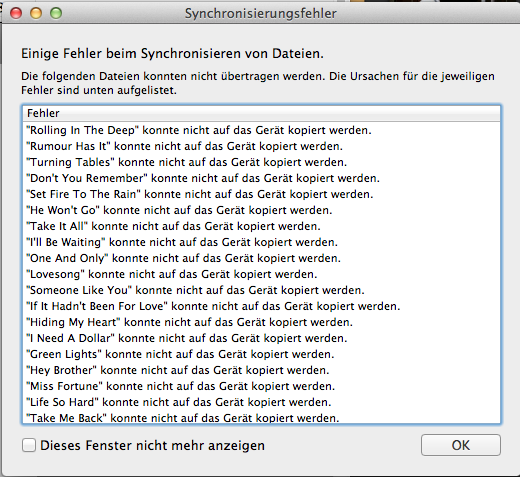This screenshot has width=520, height=477.
Task: Click the OK button
Action: tap(461, 445)
